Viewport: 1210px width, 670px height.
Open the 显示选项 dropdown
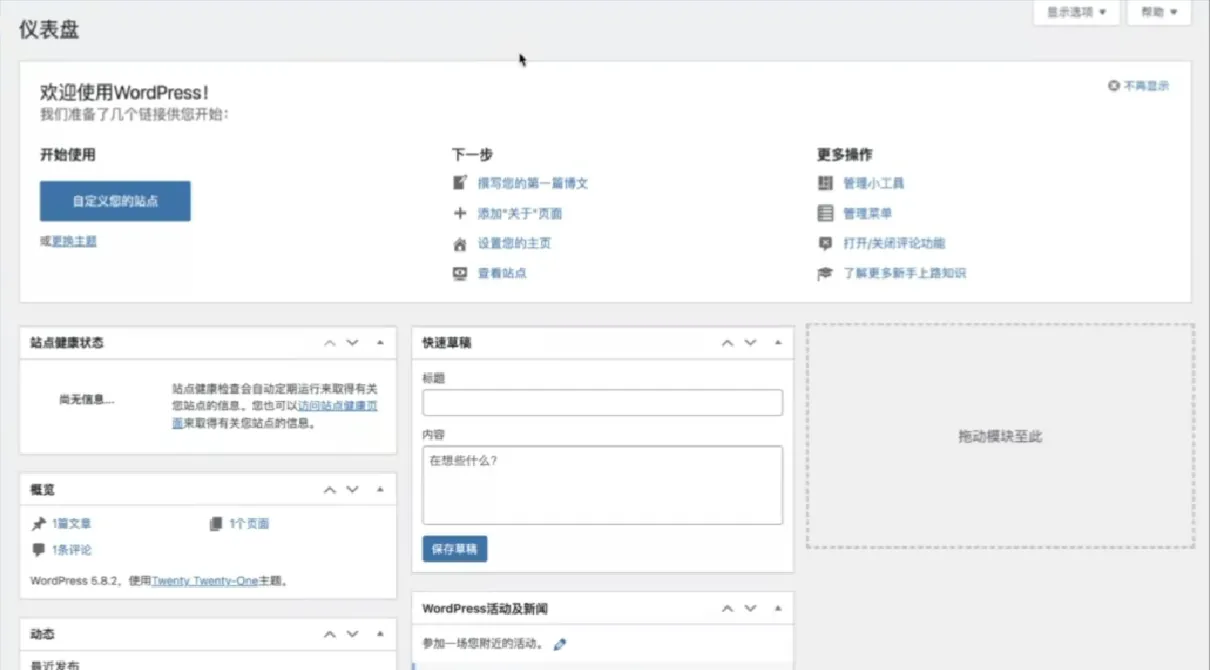coord(1075,13)
